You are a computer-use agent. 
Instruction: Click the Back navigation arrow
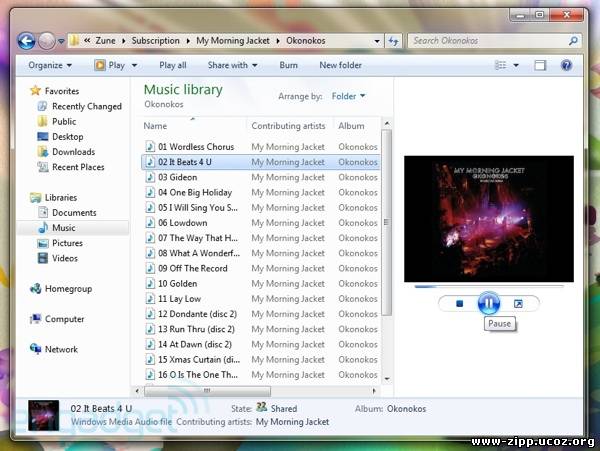coord(25,41)
